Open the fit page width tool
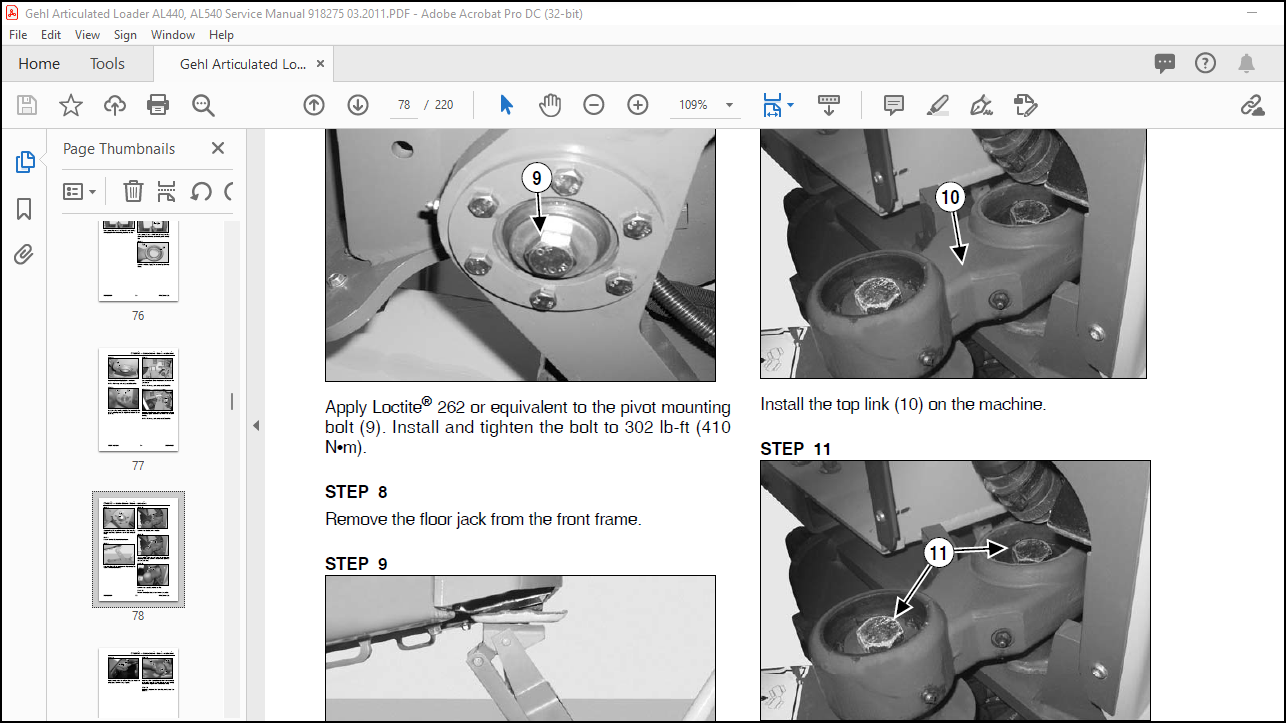Screen dimensions: 1286x723 (x=772, y=105)
